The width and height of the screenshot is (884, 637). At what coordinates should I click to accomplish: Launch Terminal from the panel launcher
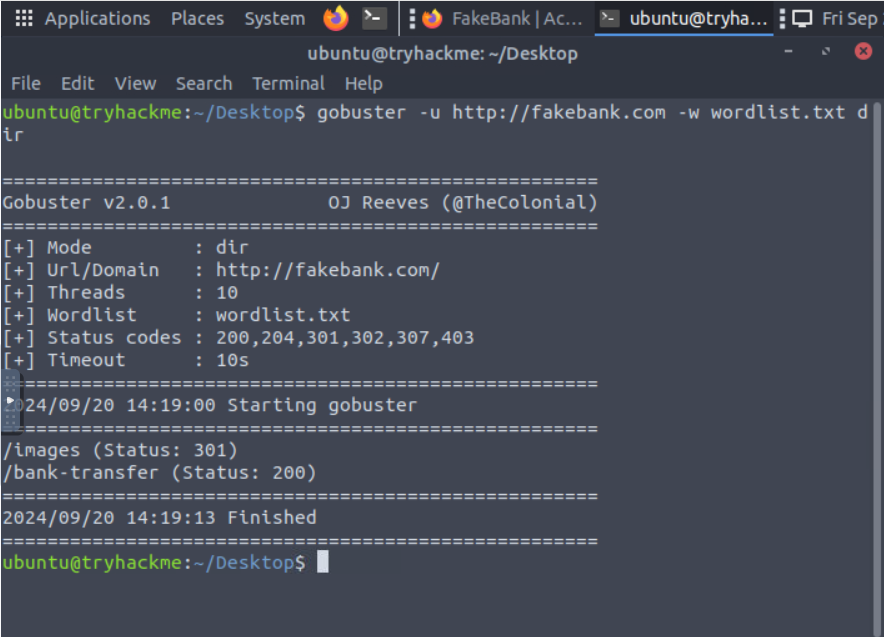374,18
